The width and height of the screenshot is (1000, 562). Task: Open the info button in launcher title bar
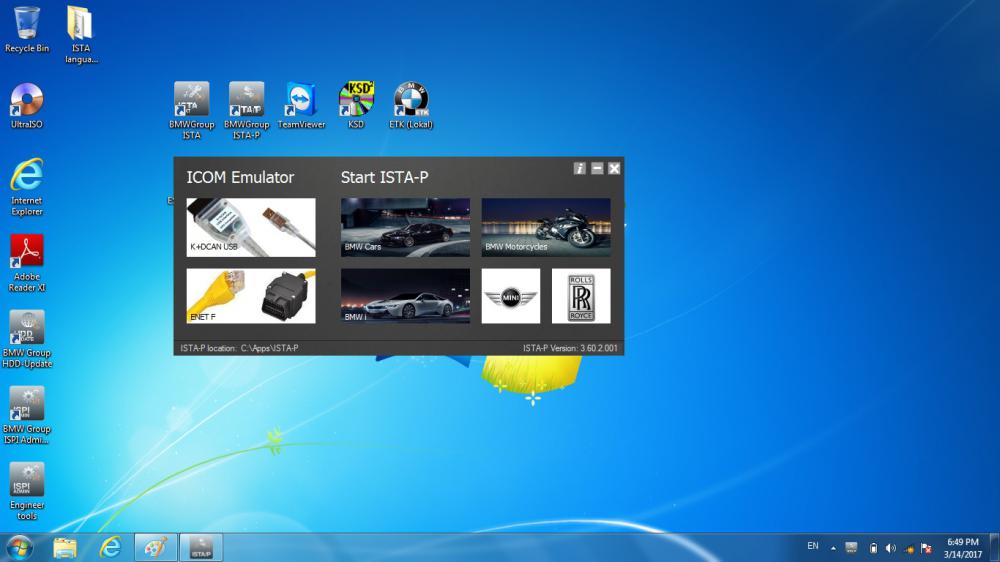pos(579,168)
